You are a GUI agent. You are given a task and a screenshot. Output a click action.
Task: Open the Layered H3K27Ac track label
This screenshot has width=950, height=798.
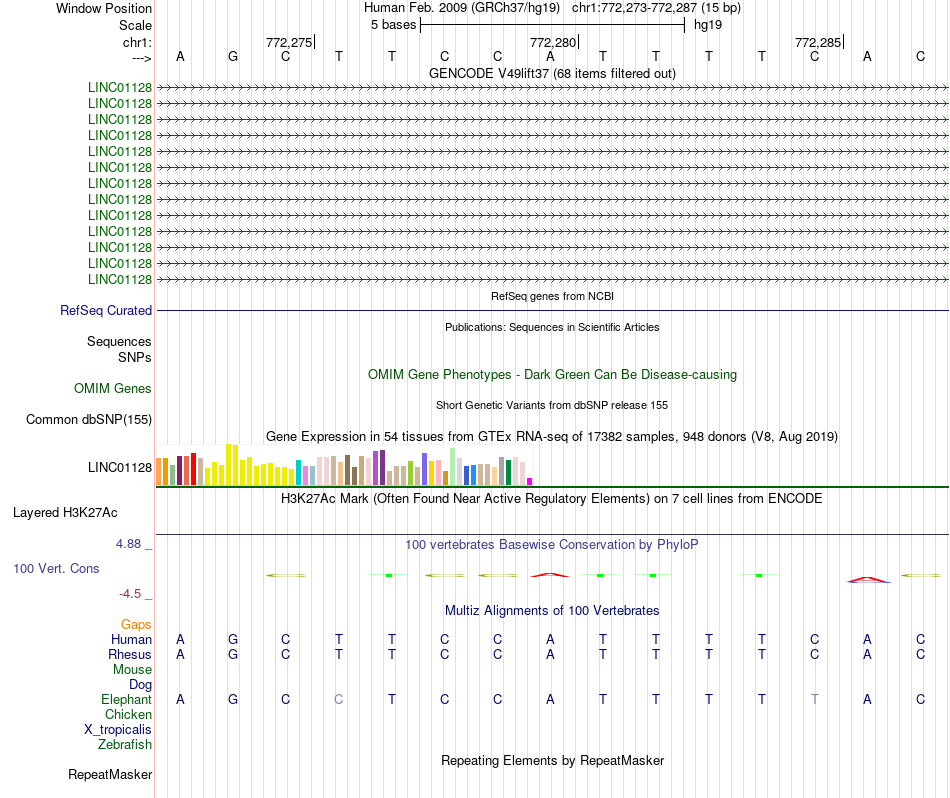click(65, 513)
